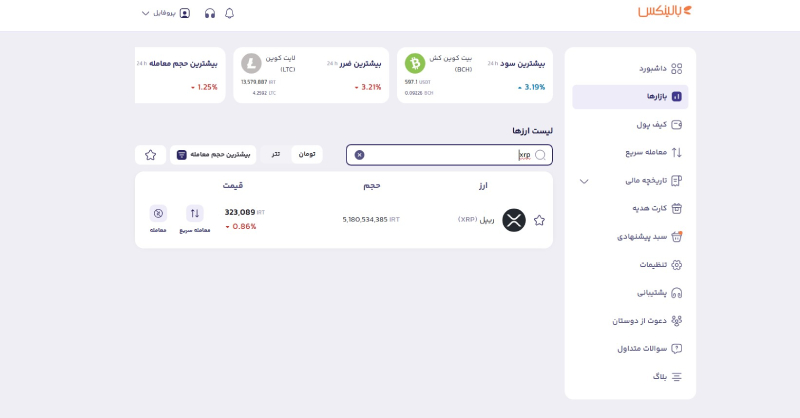Click the notifications bell icon
Viewport: 800px width, 418px height.
pos(230,13)
